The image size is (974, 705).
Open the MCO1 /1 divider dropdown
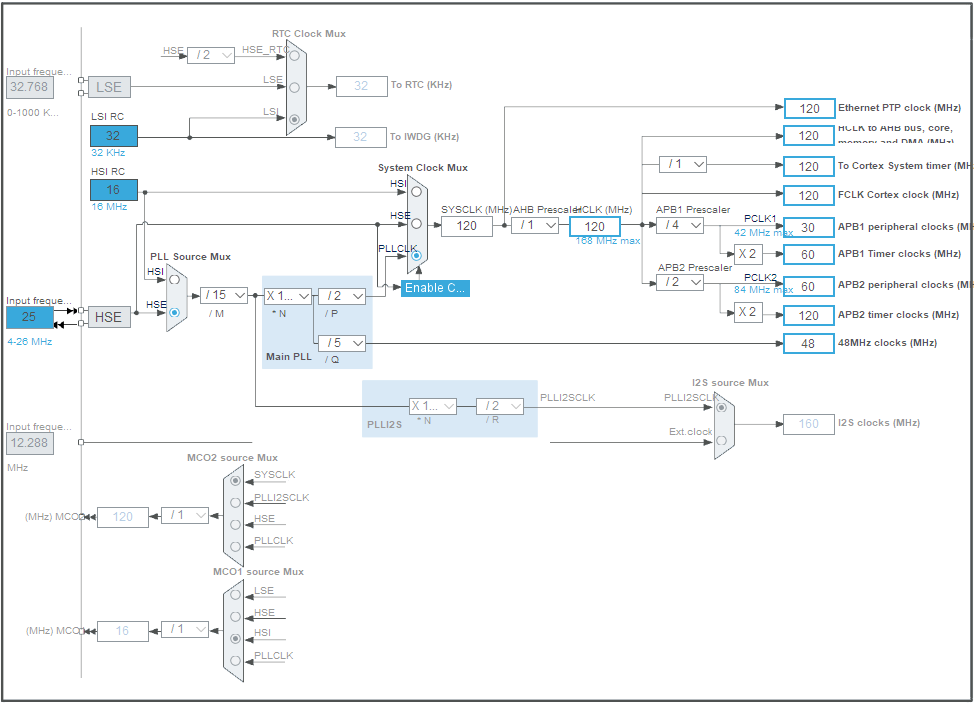[x=184, y=629]
